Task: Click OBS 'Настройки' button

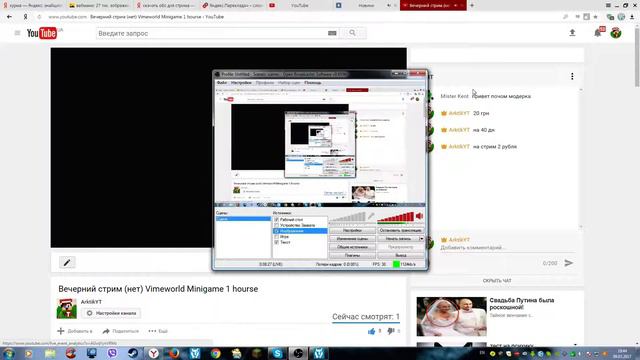Action: pos(352,231)
